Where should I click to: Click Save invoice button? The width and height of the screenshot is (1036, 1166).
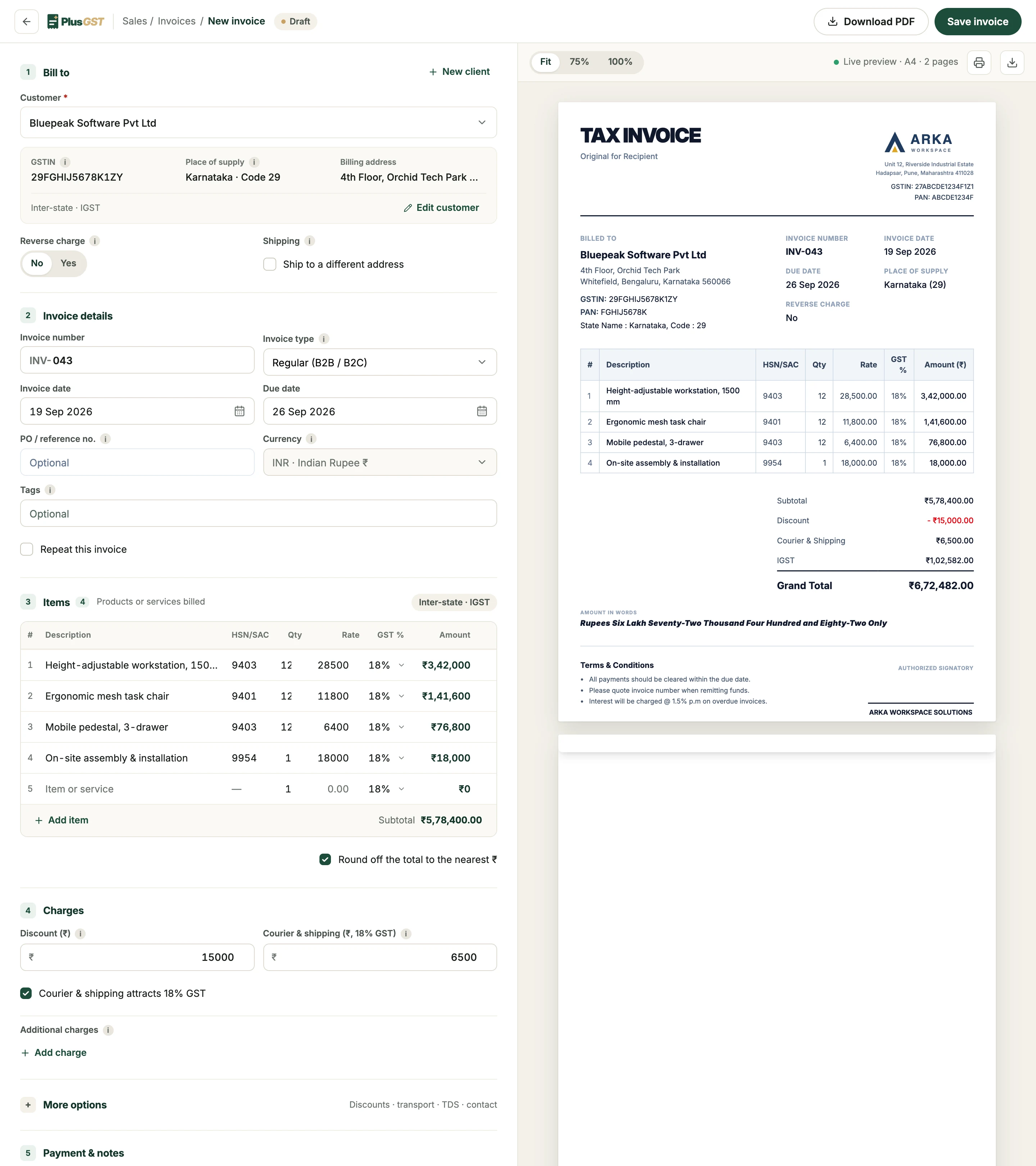pyautogui.click(x=977, y=22)
